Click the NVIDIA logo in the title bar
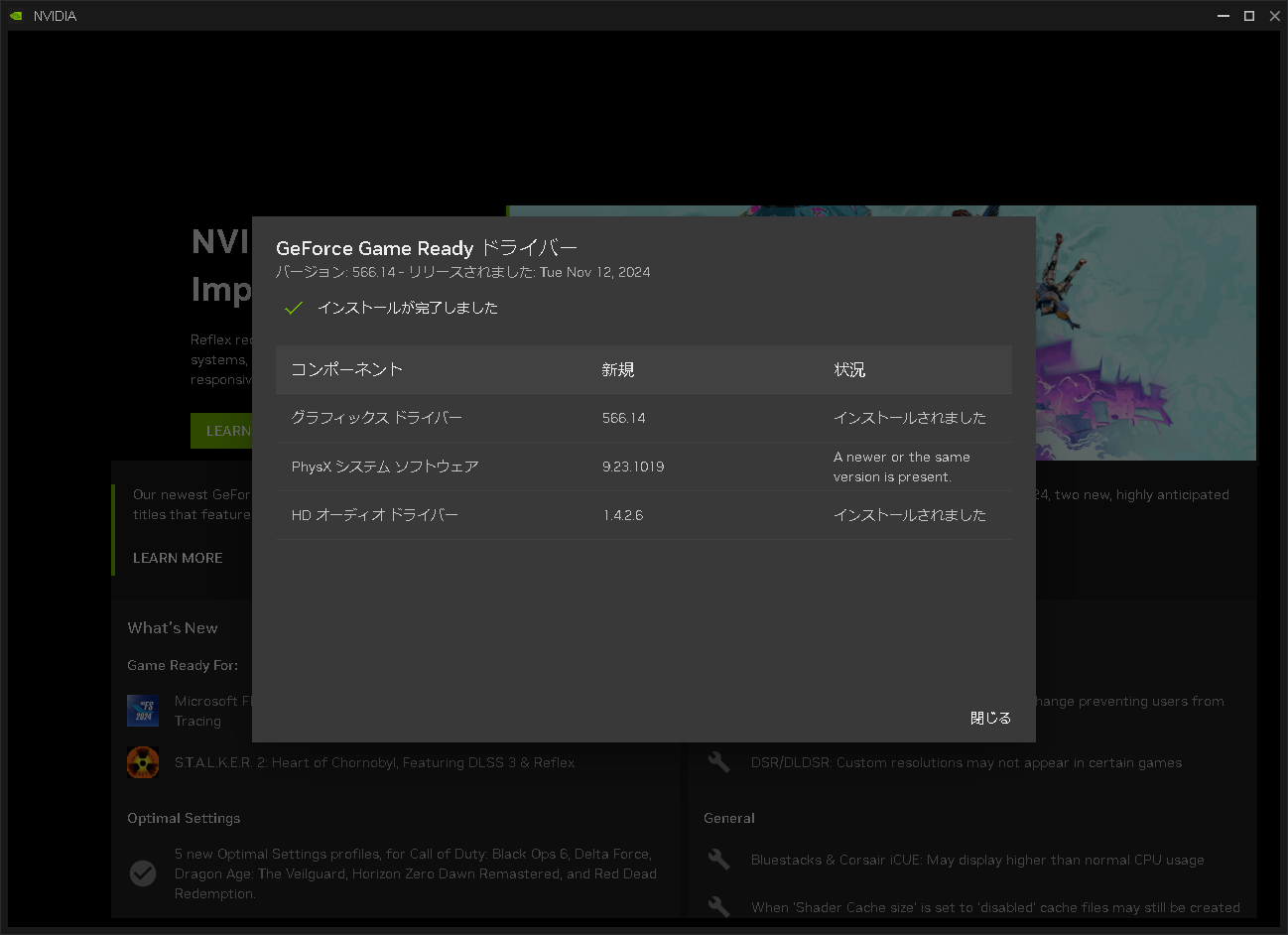The image size is (1288, 935). 18,15
